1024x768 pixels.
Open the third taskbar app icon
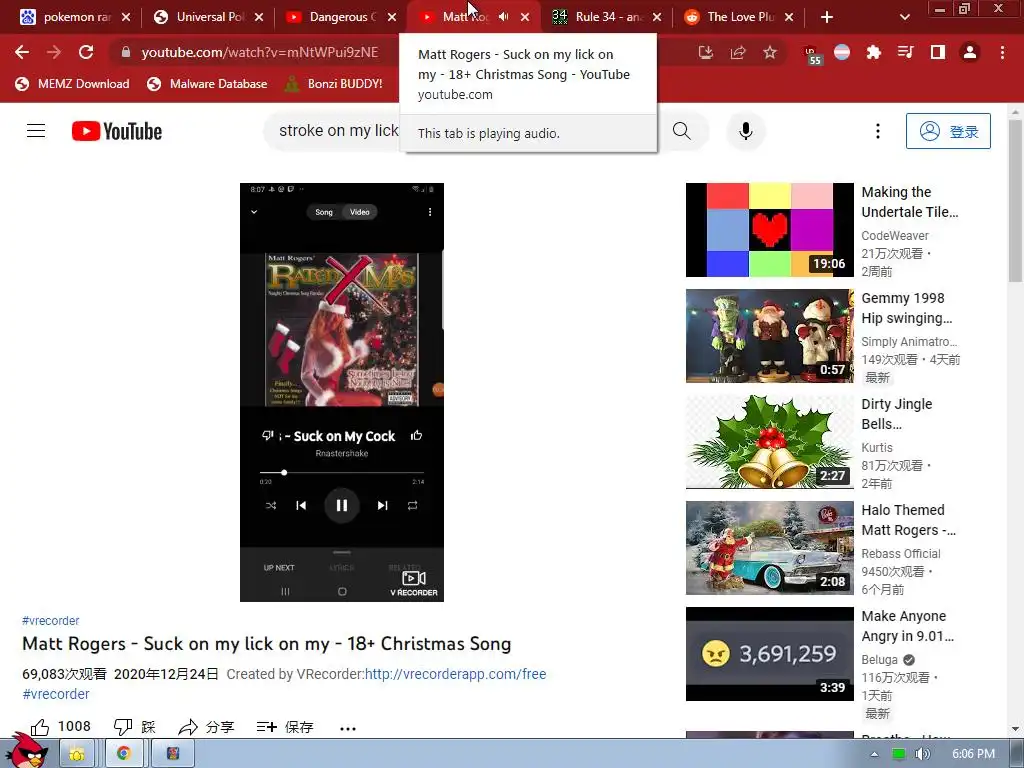click(x=172, y=754)
